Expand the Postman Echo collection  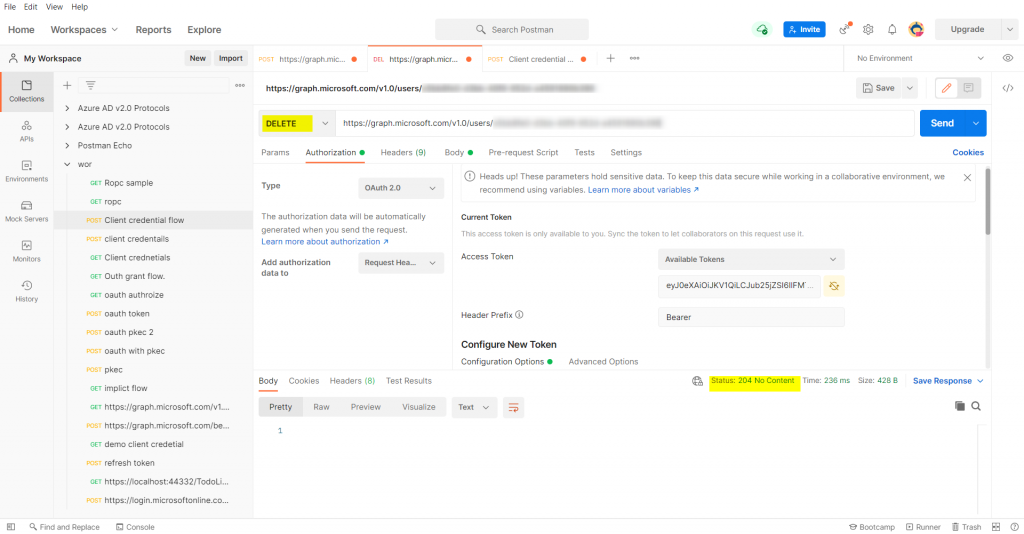click(x=67, y=146)
